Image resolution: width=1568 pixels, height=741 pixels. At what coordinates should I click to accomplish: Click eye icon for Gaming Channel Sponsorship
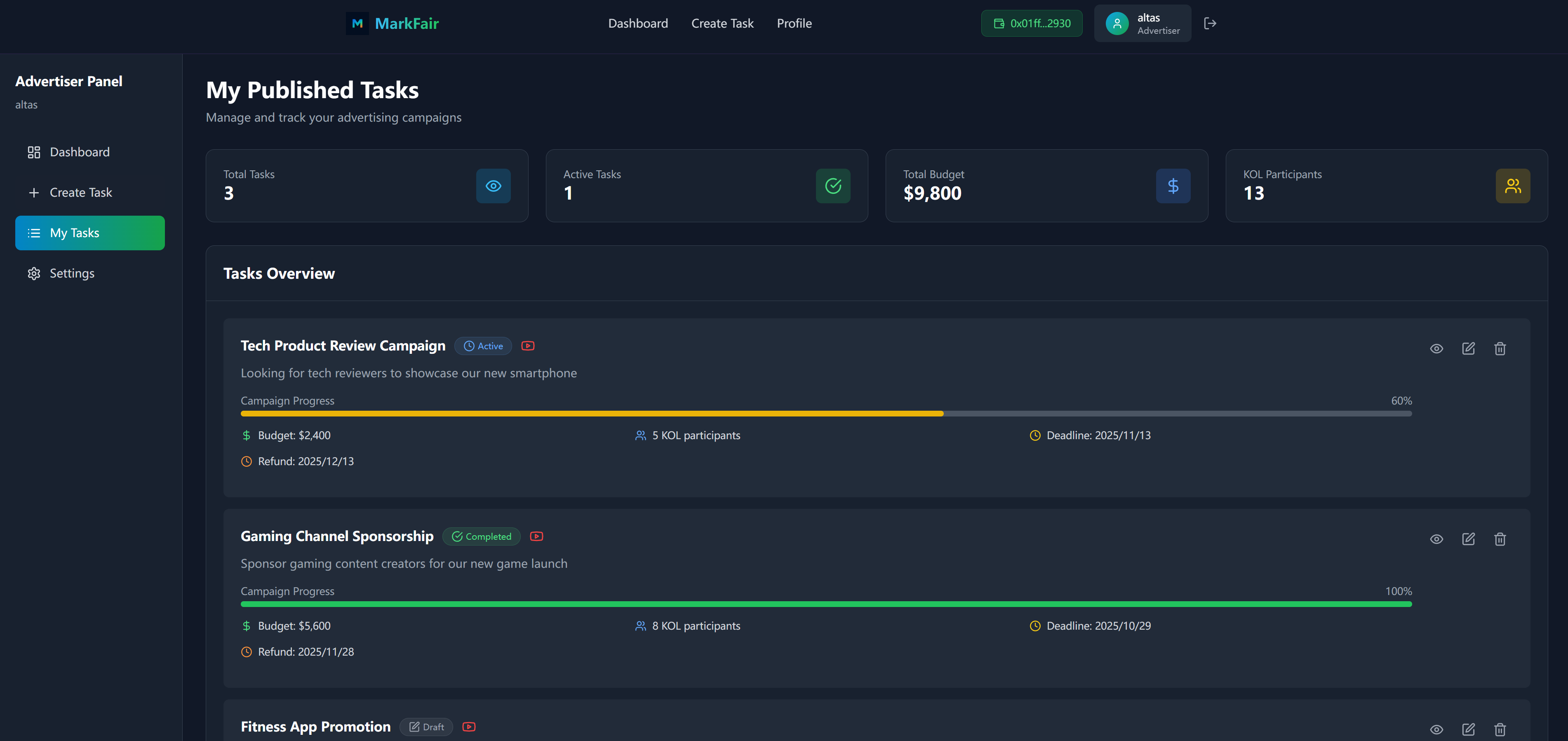click(1436, 539)
